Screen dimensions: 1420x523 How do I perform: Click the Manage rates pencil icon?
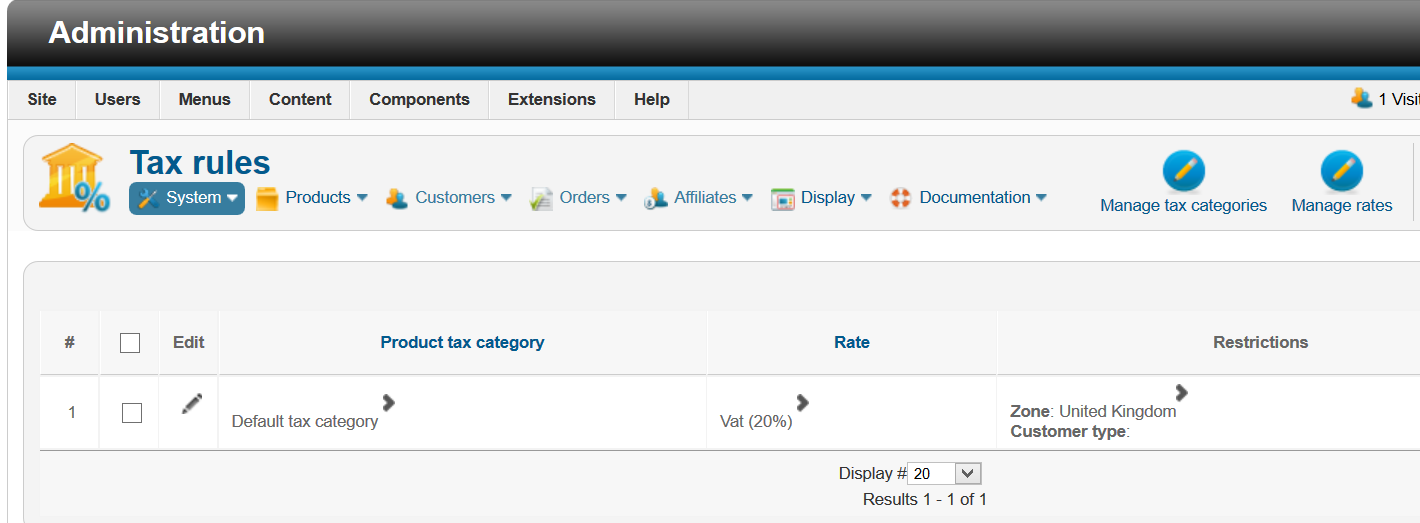(x=1341, y=172)
